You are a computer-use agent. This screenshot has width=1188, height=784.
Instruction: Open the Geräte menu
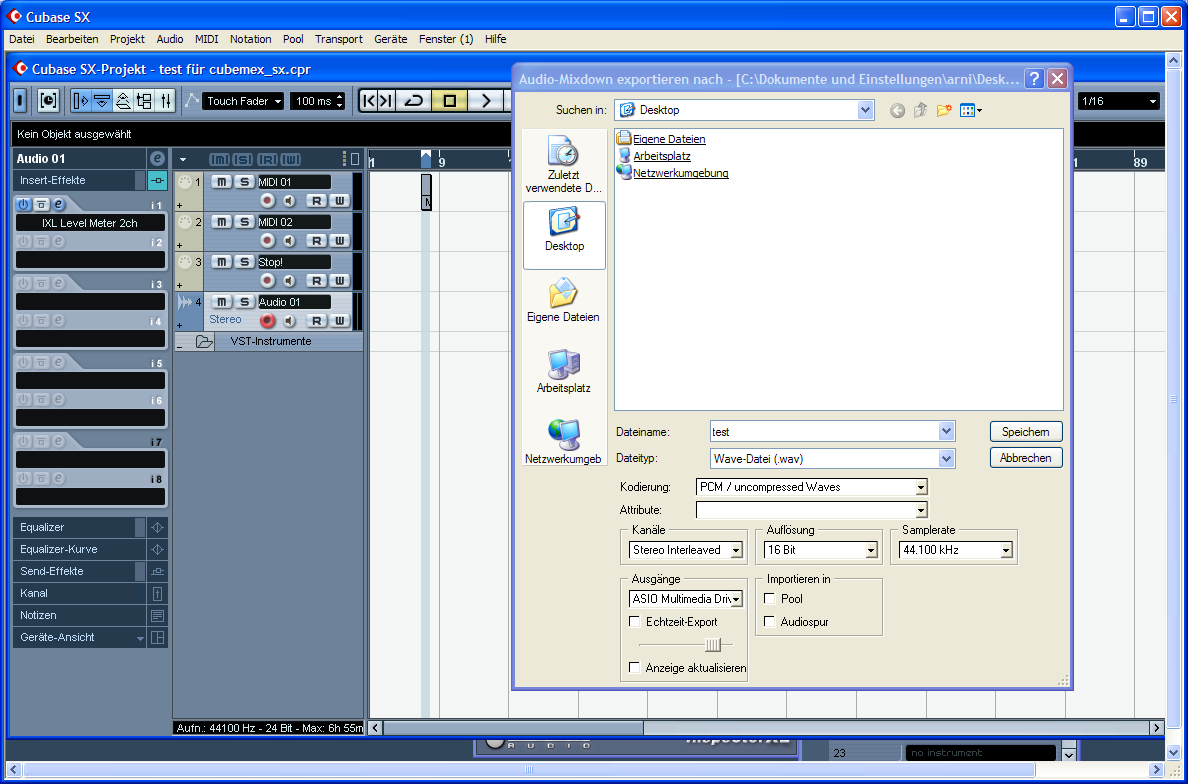click(390, 39)
